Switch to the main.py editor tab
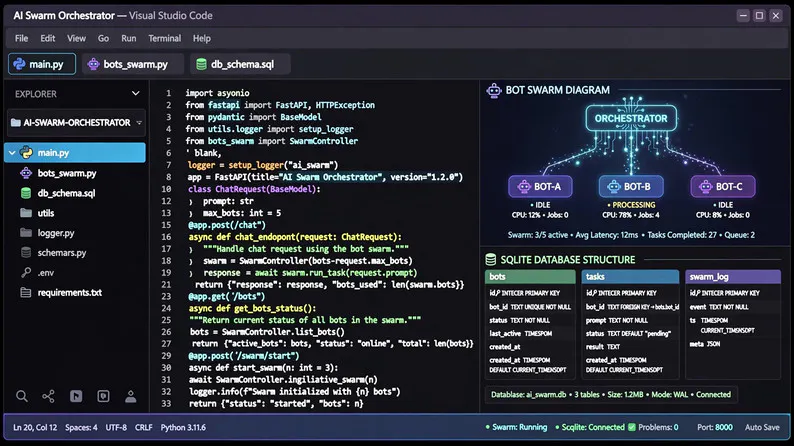 42,64
